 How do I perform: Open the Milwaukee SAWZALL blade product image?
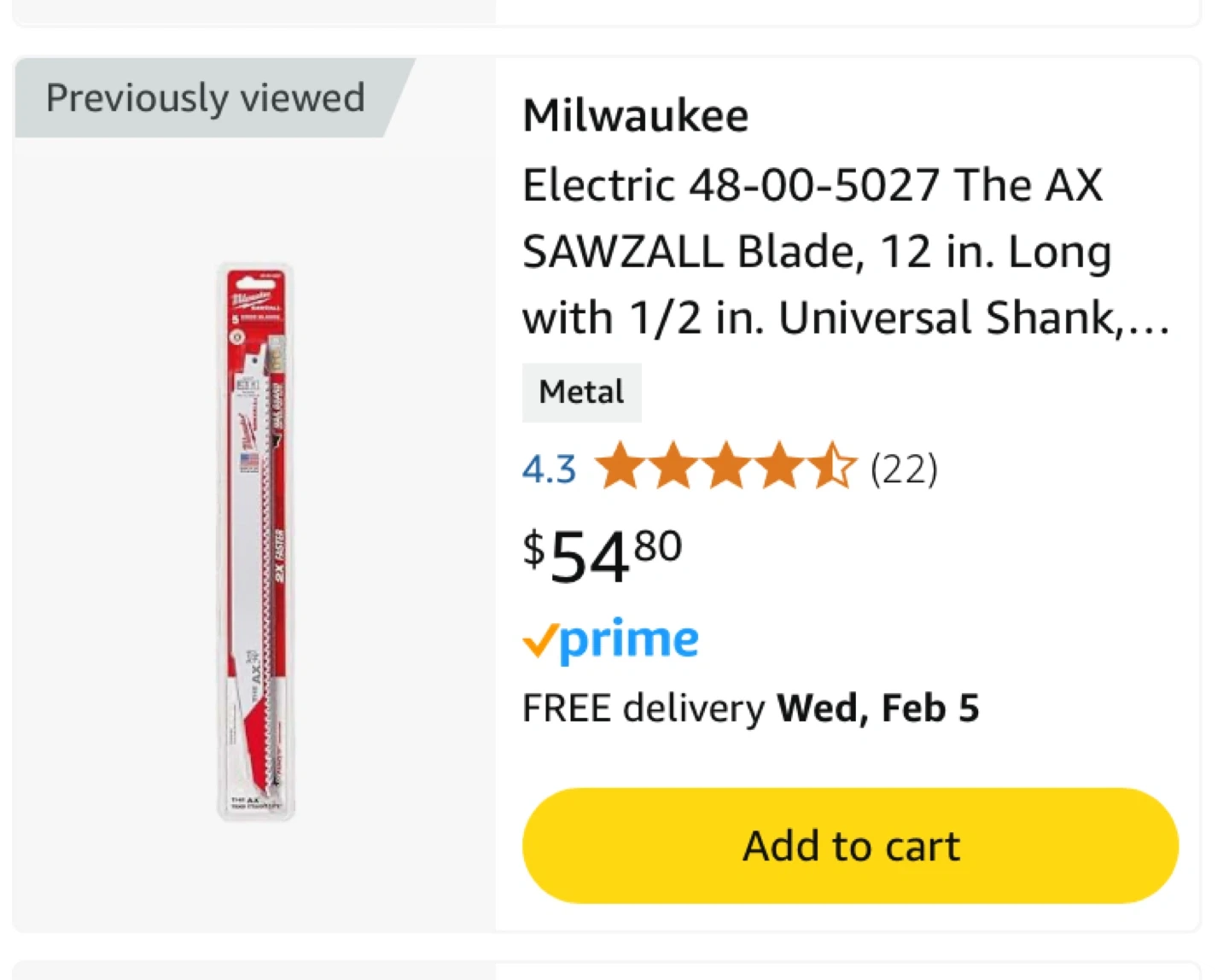[255, 541]
